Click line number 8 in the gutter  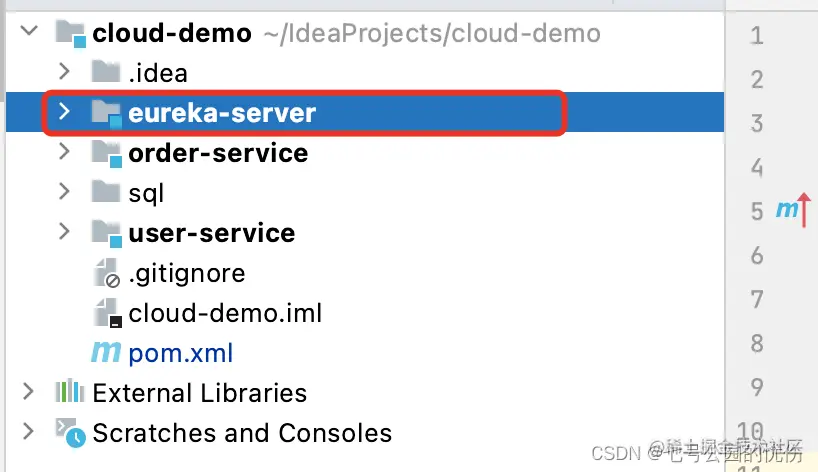click(x=757, y=343)
